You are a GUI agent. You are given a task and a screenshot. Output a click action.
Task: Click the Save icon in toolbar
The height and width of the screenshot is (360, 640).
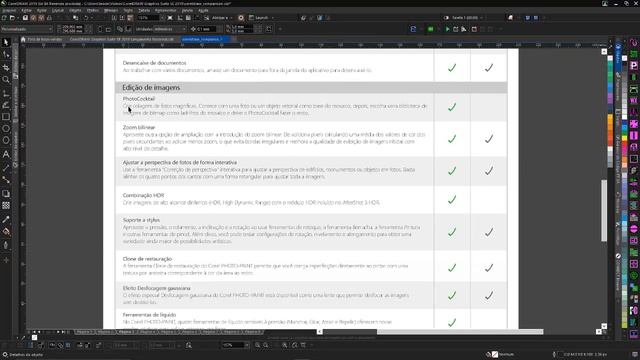pos(25,18)
